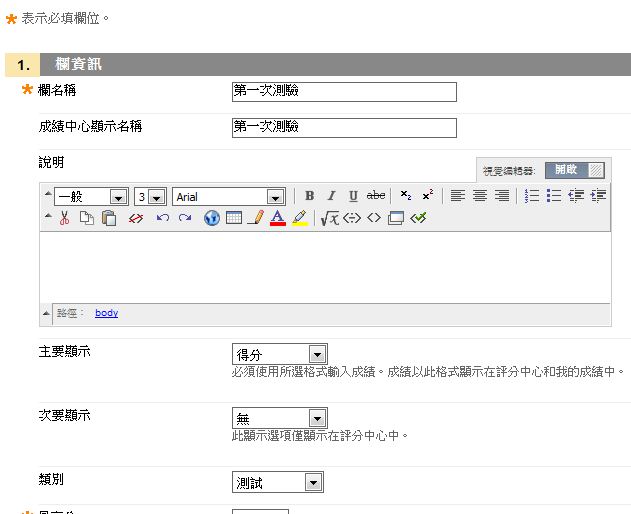631x514 pixels.
Task: Insert a table using the table icon
Action: 234,218
